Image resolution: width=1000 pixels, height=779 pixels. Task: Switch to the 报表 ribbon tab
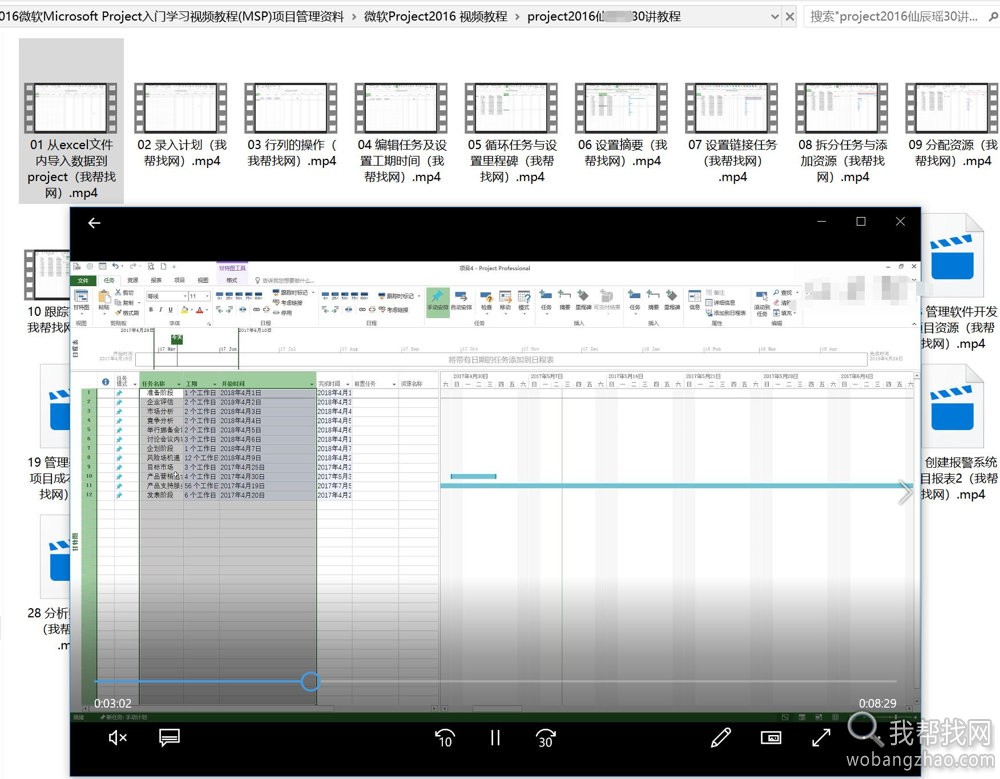[156, 280]
